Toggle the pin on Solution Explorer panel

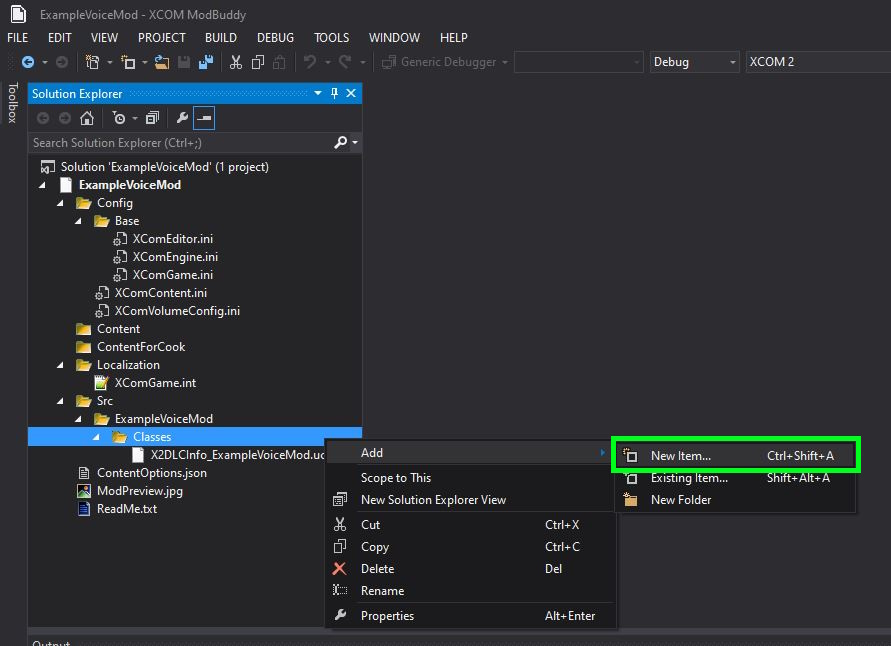(335, 93)
